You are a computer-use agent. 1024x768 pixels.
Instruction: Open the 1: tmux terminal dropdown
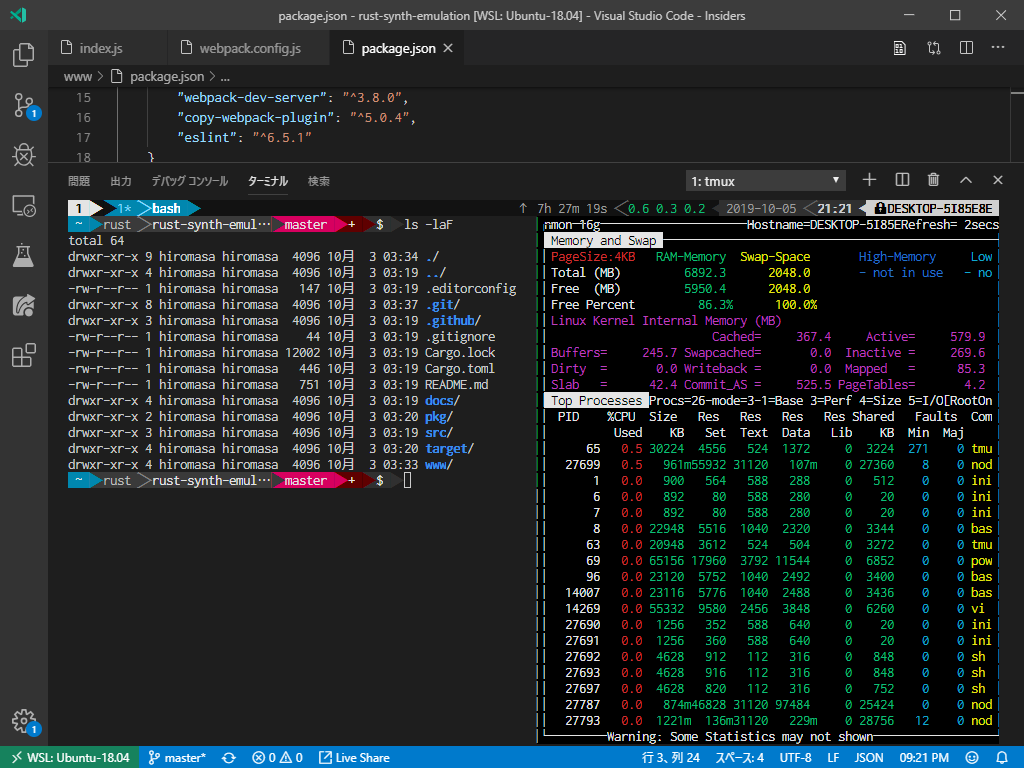point(765,180)
